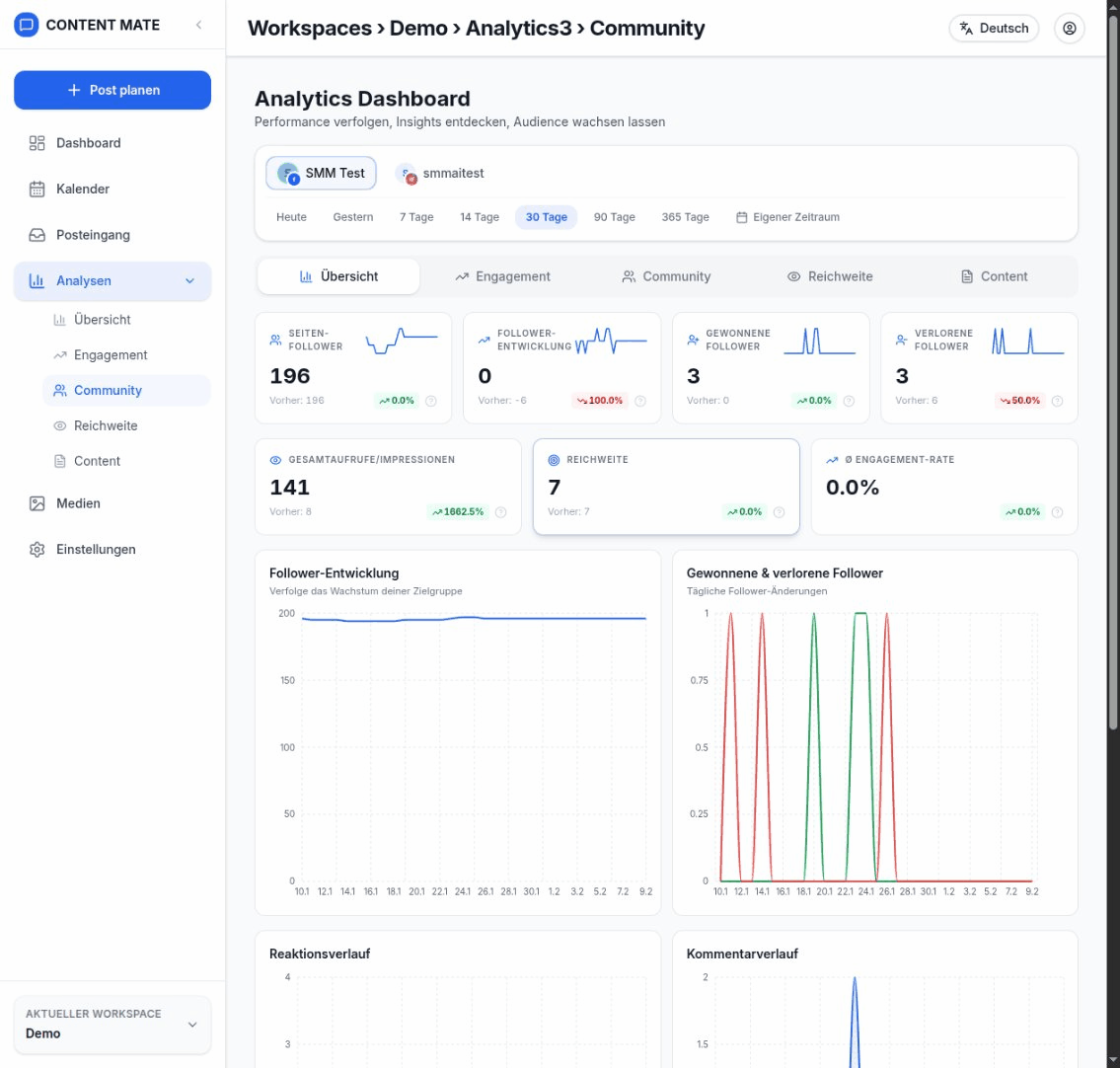The height and width of the screenshot is (1068, 1120).
Task: Collapse the sidebar with the chevron arrow
Action: pyautogui.click(x=198, y=25)
